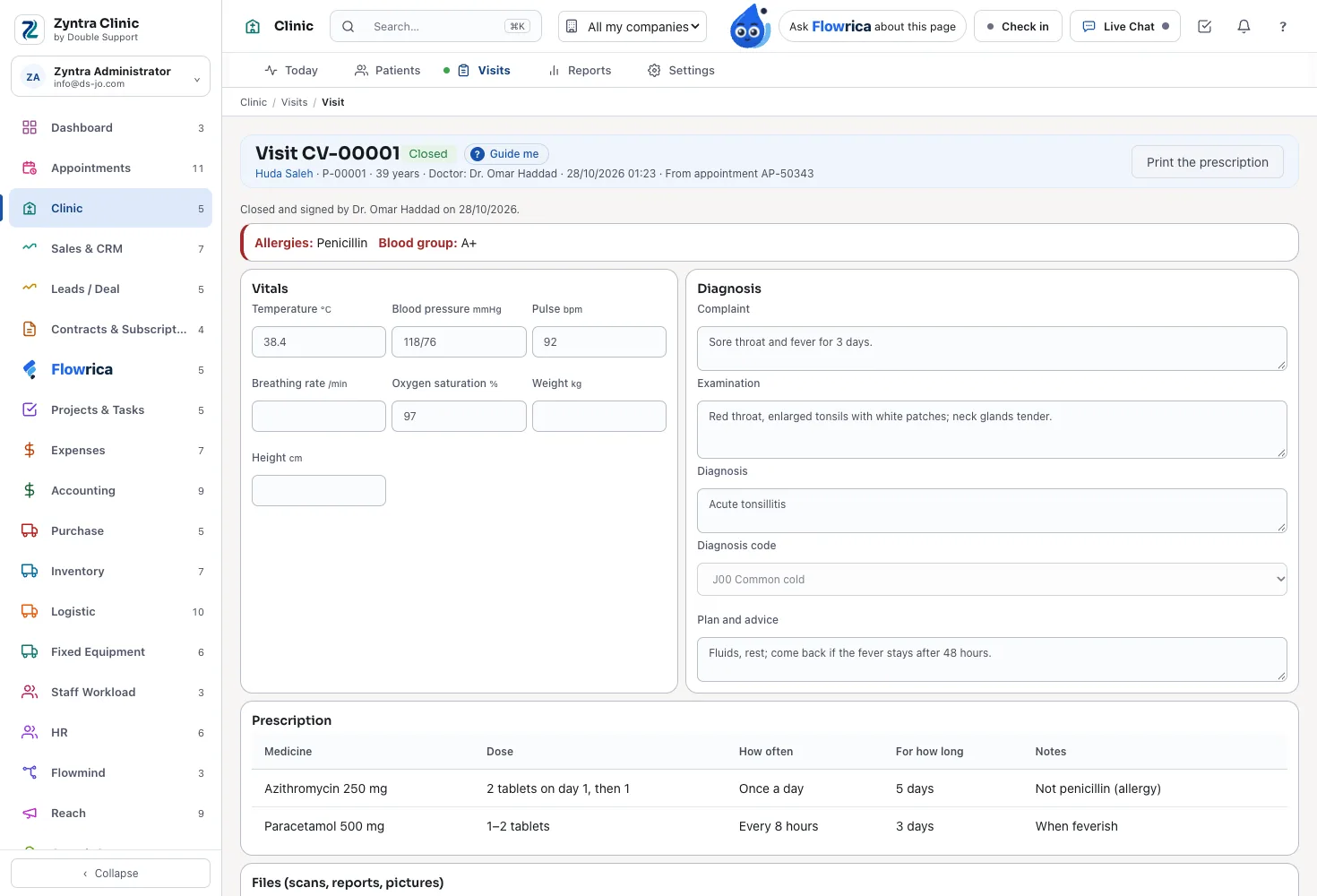
Task: Click the help question mark icon
Action: click(x=1283, y=27)
